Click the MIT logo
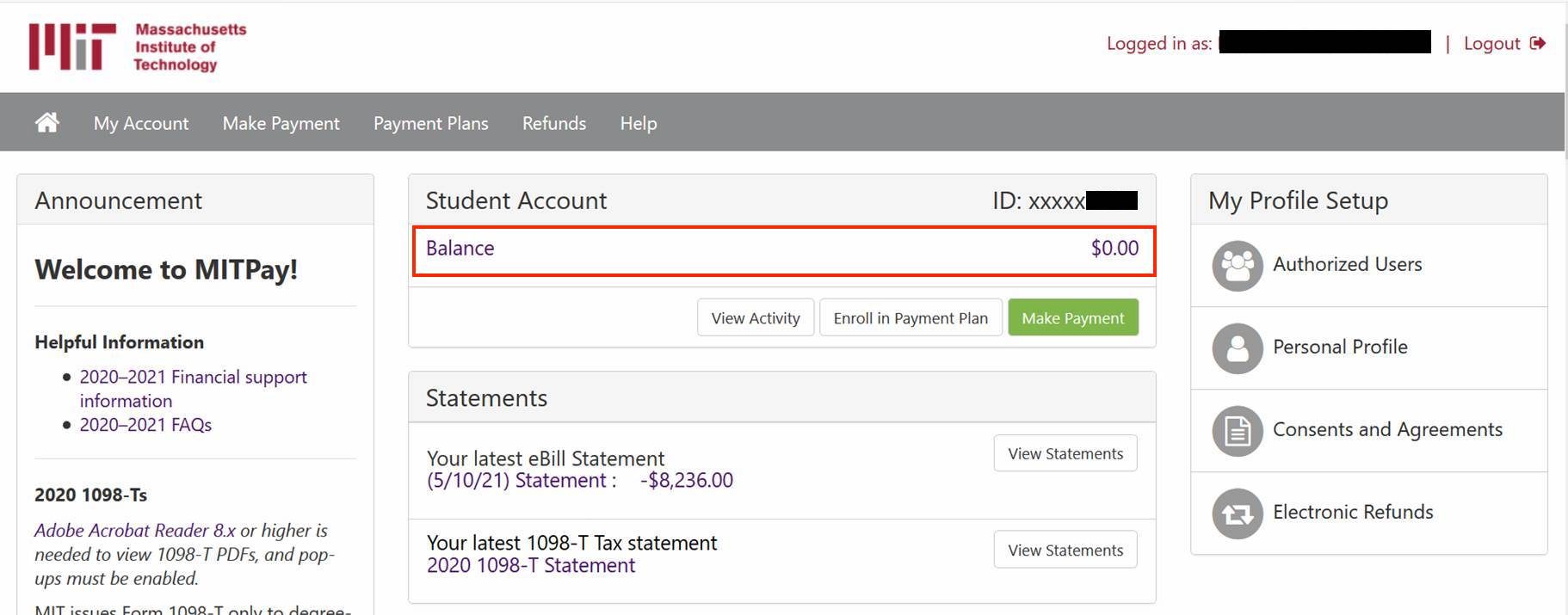 72,46
